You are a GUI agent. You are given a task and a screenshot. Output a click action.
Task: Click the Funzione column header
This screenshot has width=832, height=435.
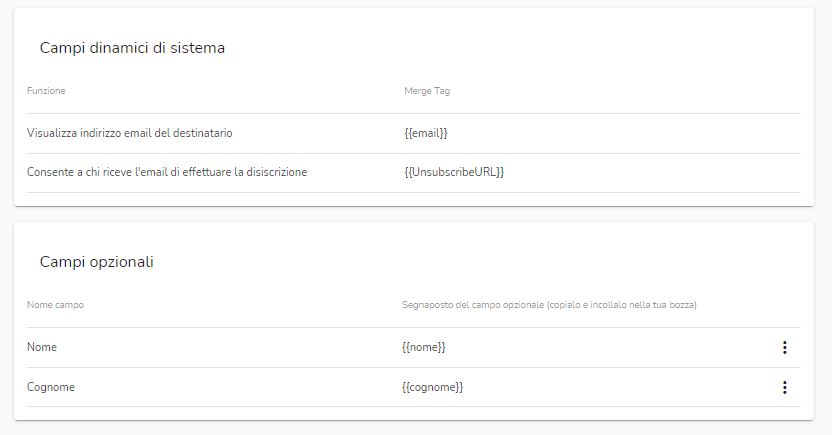pyautogui.click(x=46, y=91)
